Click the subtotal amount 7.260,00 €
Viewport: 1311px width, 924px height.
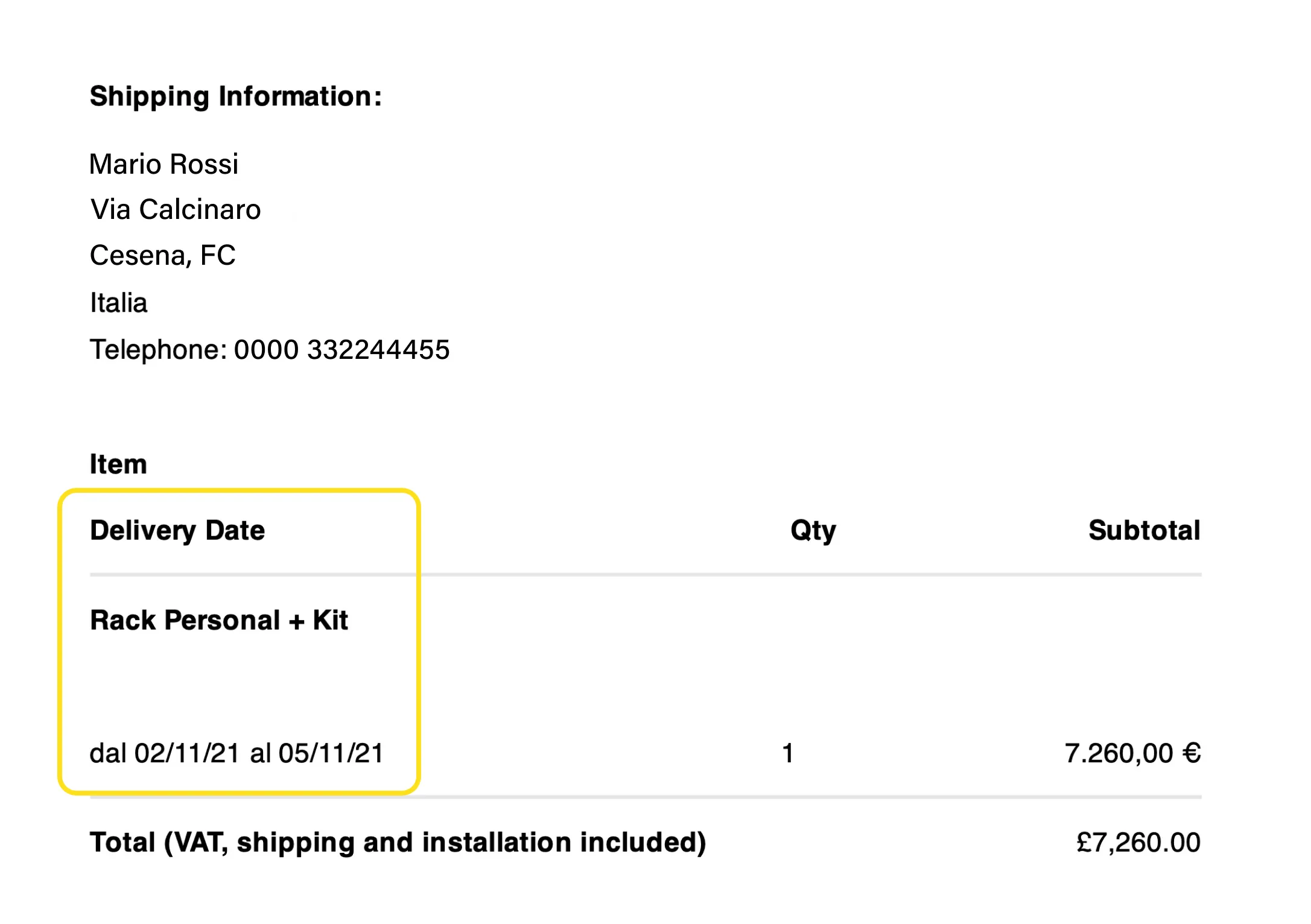[x=1133, y=753]
